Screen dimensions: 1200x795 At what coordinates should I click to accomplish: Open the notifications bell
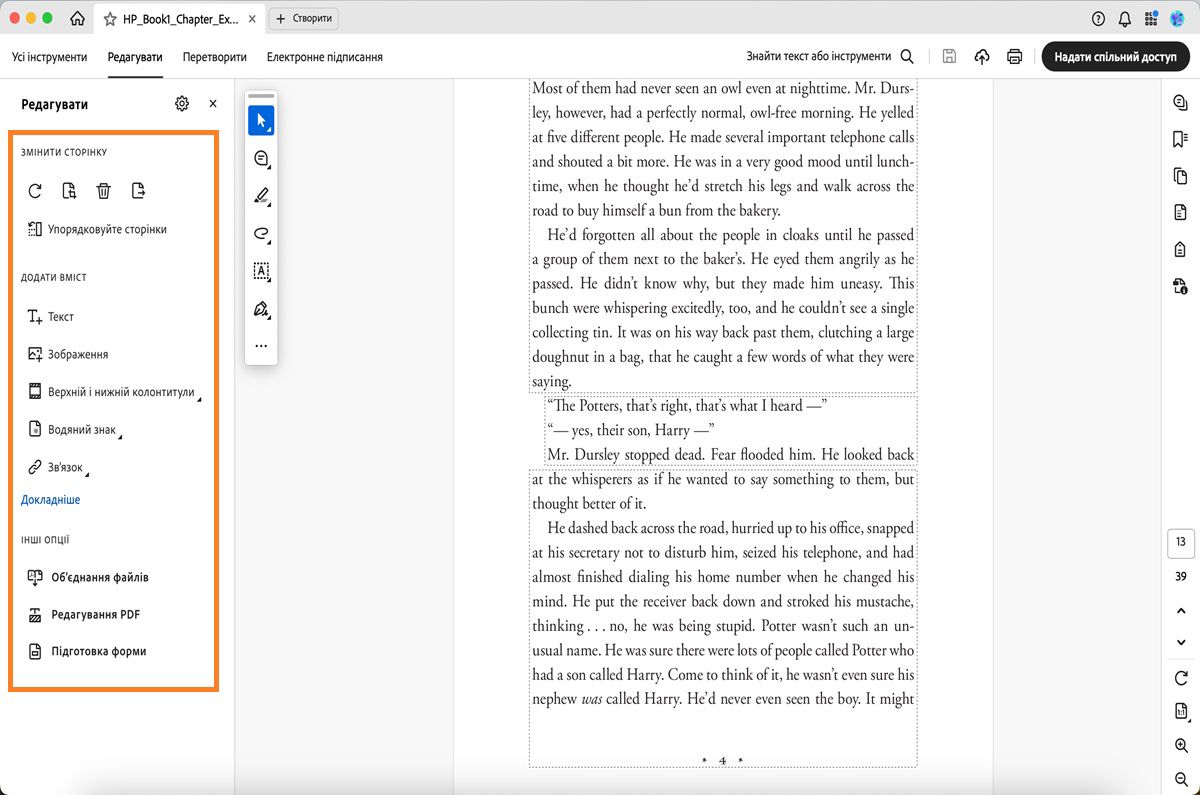(x=1125, y=19)
